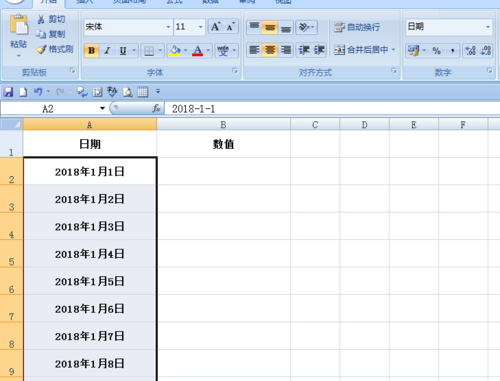Open font name 宋体 dropdown
This screenshot has height=381, width=500.
pos(168,27)
